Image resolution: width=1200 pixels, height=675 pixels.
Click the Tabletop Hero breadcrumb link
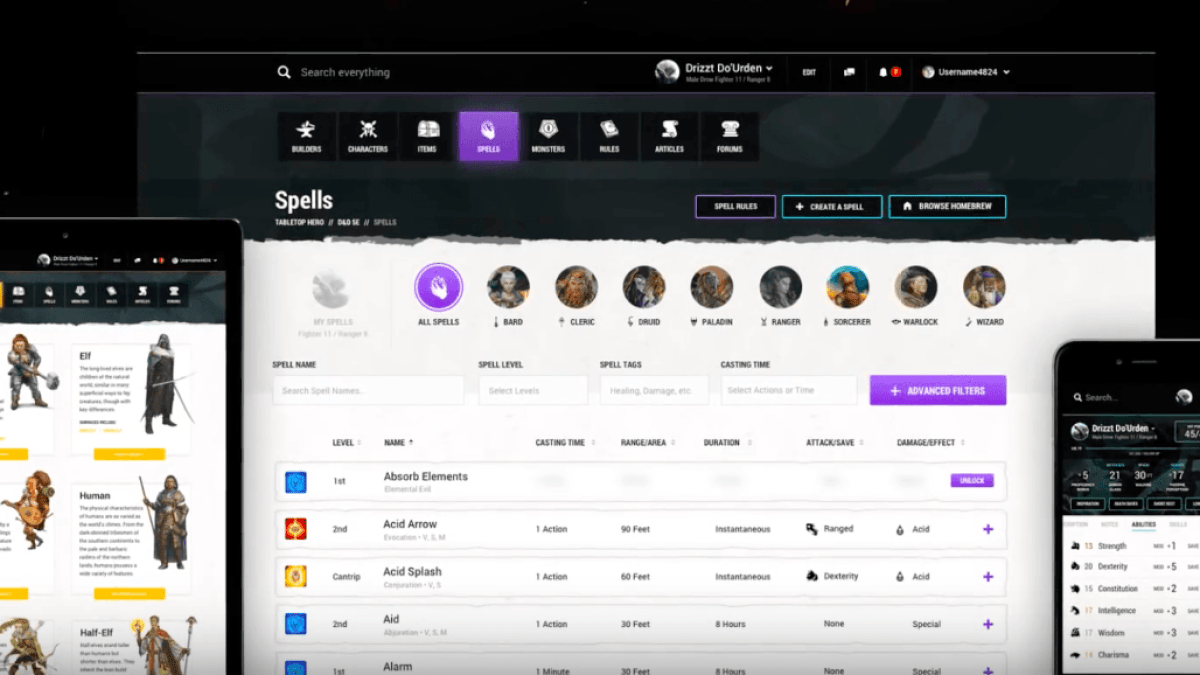click(x=299, y=222)
